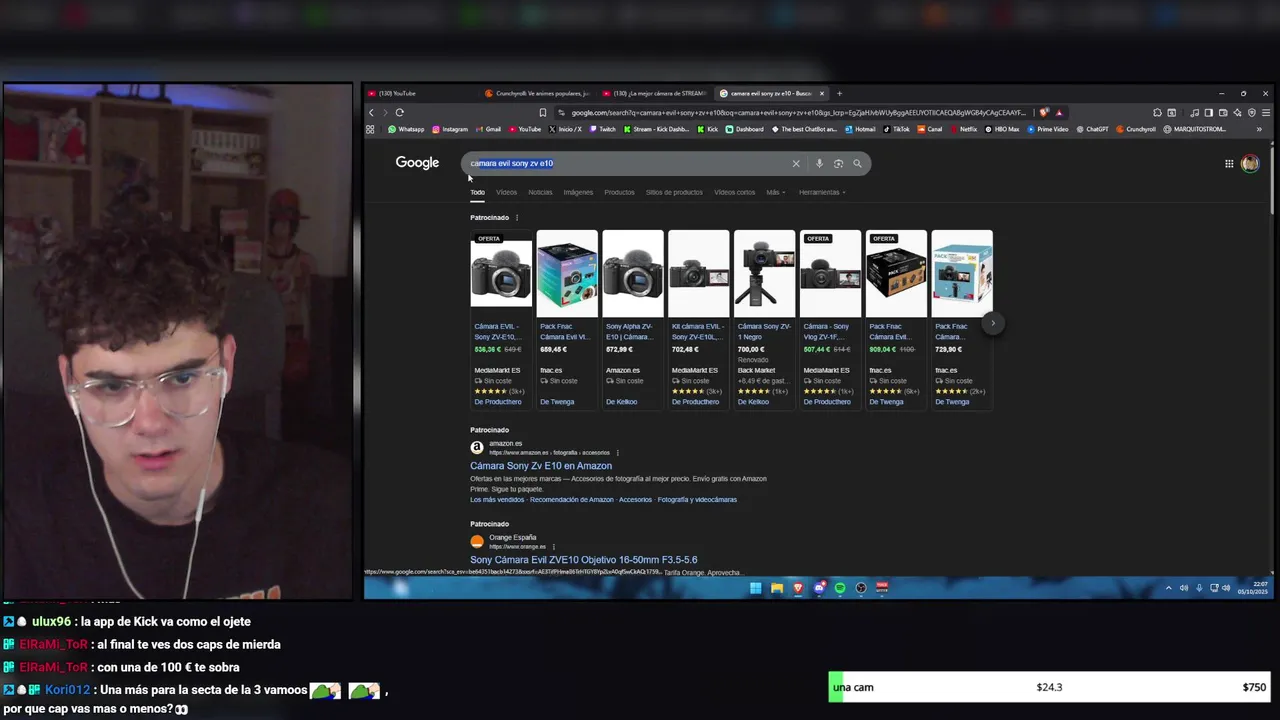
Task: Open the 700,00 € Back Market camera product
Action: tap(765, 318)
